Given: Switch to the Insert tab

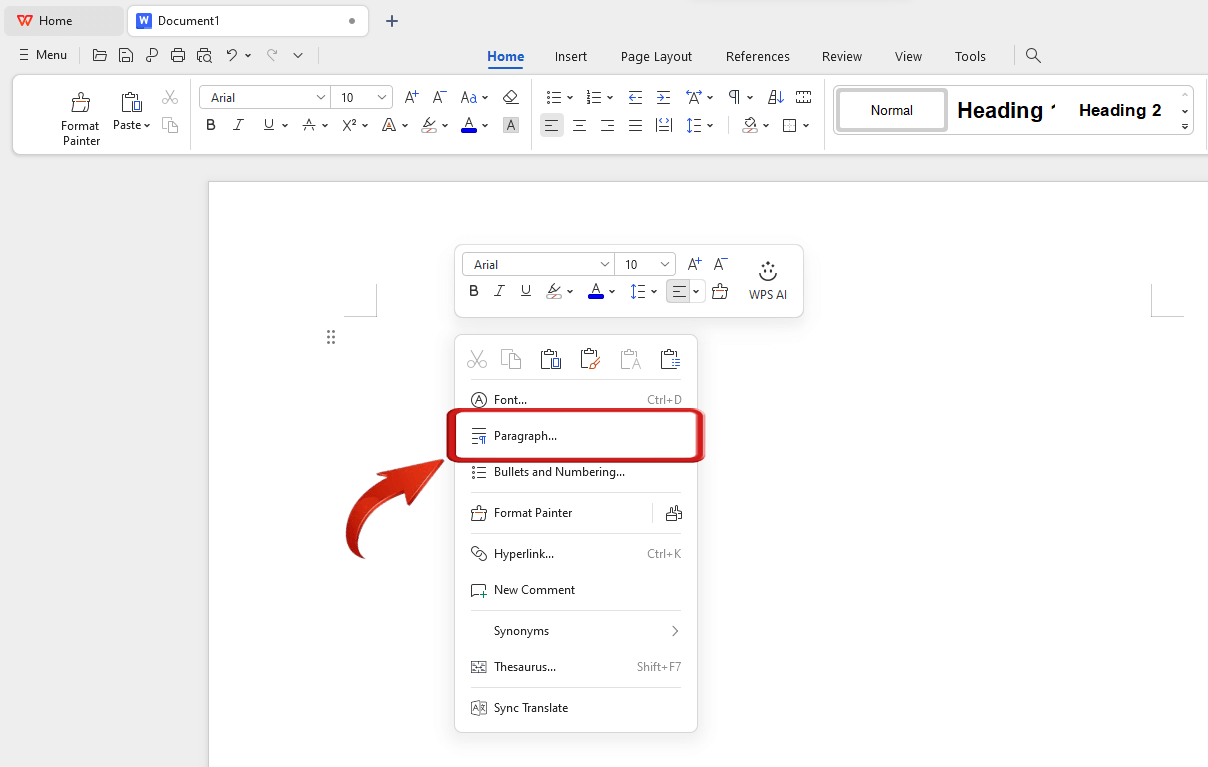Looking at the screenshot, I should pyautogui.click(x=571, y=56).
